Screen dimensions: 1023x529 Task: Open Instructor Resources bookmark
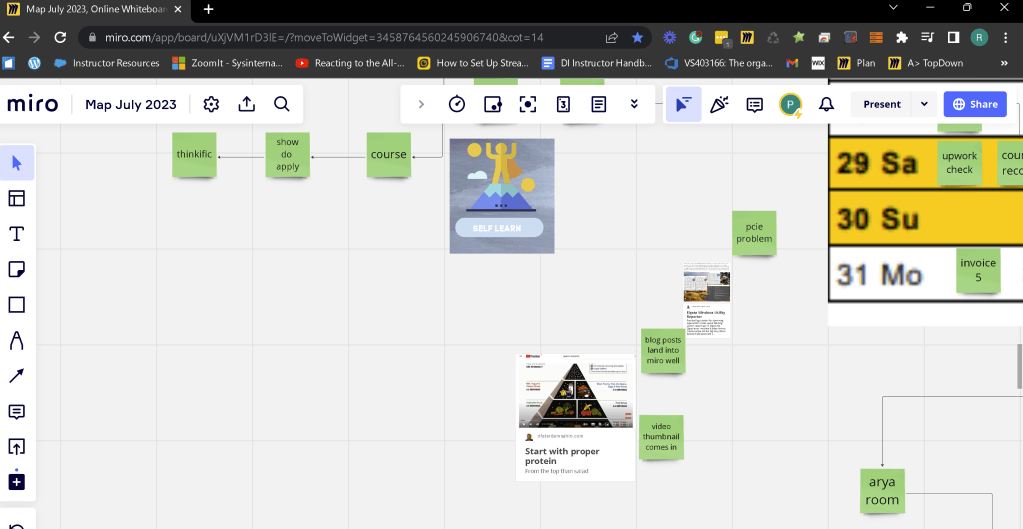pyautogui.click(x=107, y=63)
